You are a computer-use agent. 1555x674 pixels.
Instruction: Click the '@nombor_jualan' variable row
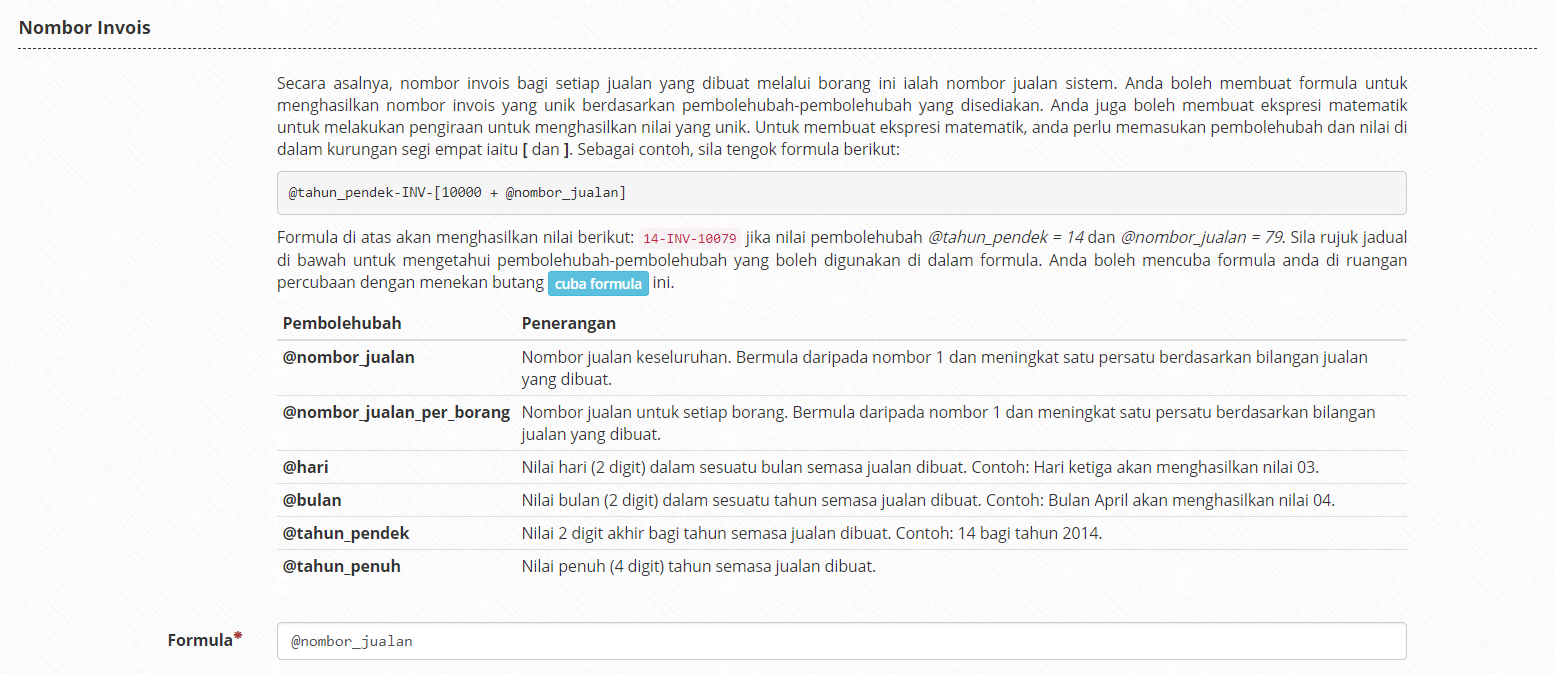(x=348, y=357)
